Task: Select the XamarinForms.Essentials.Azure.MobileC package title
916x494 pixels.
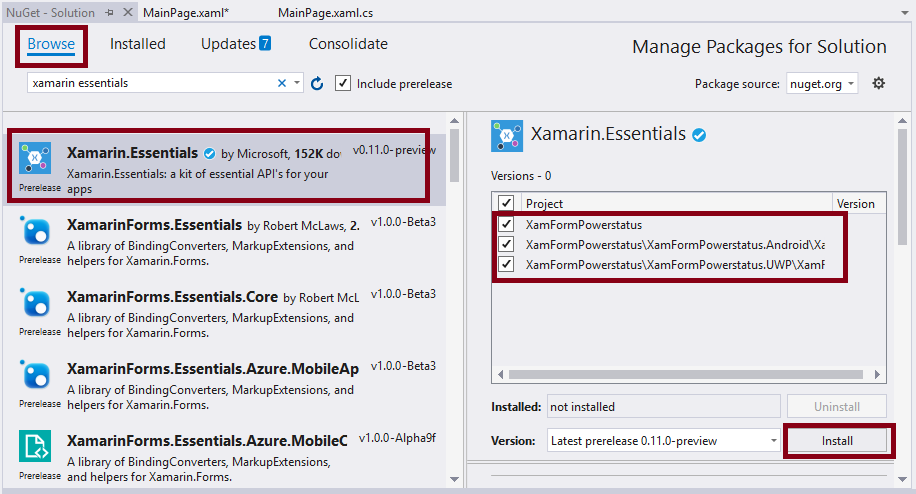Action: click(207, 440)
